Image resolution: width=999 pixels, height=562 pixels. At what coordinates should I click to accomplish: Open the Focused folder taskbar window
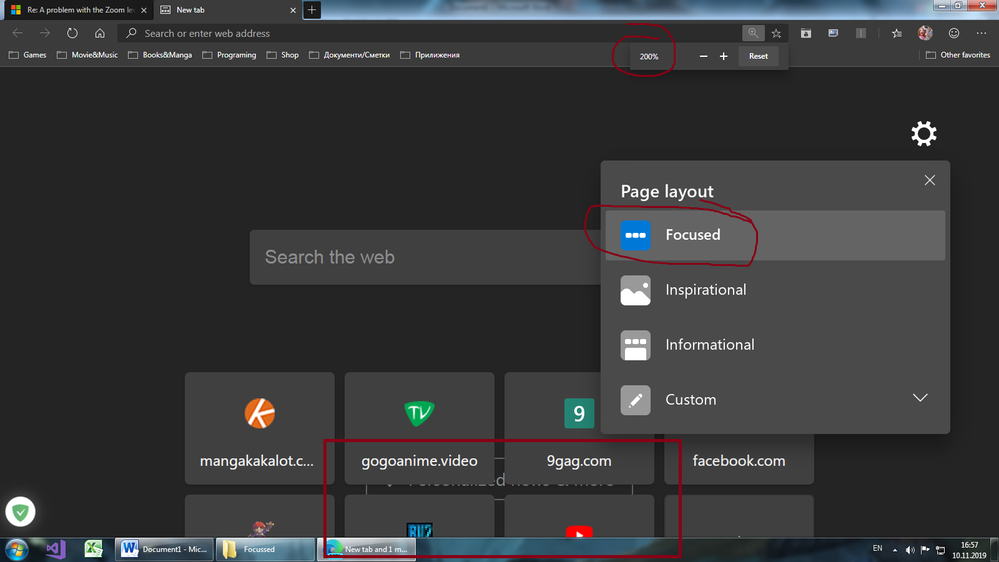coord(265,549)
